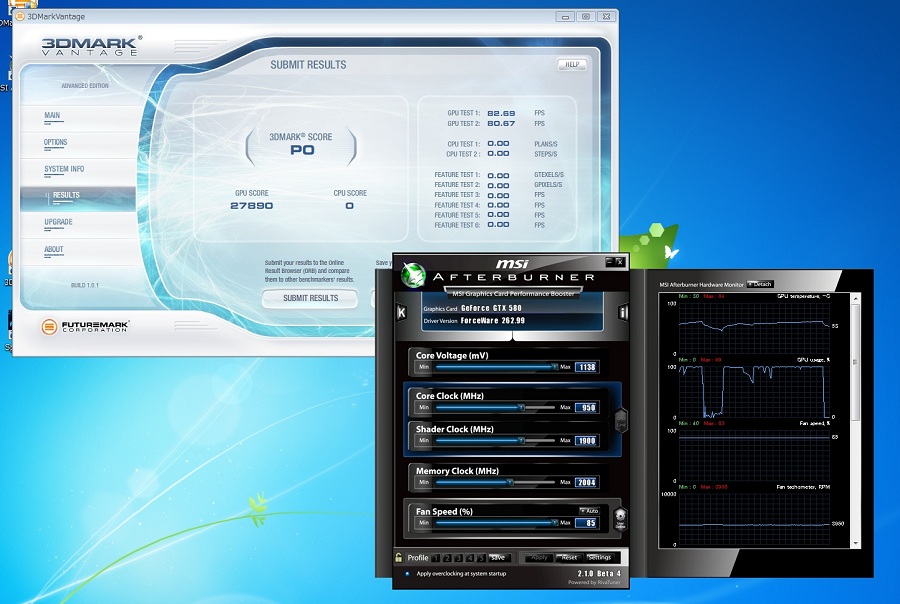900x604 pixels.
Task: Click the Hardware Monitor scroll down arrow
Action: [x=856, y=543]
